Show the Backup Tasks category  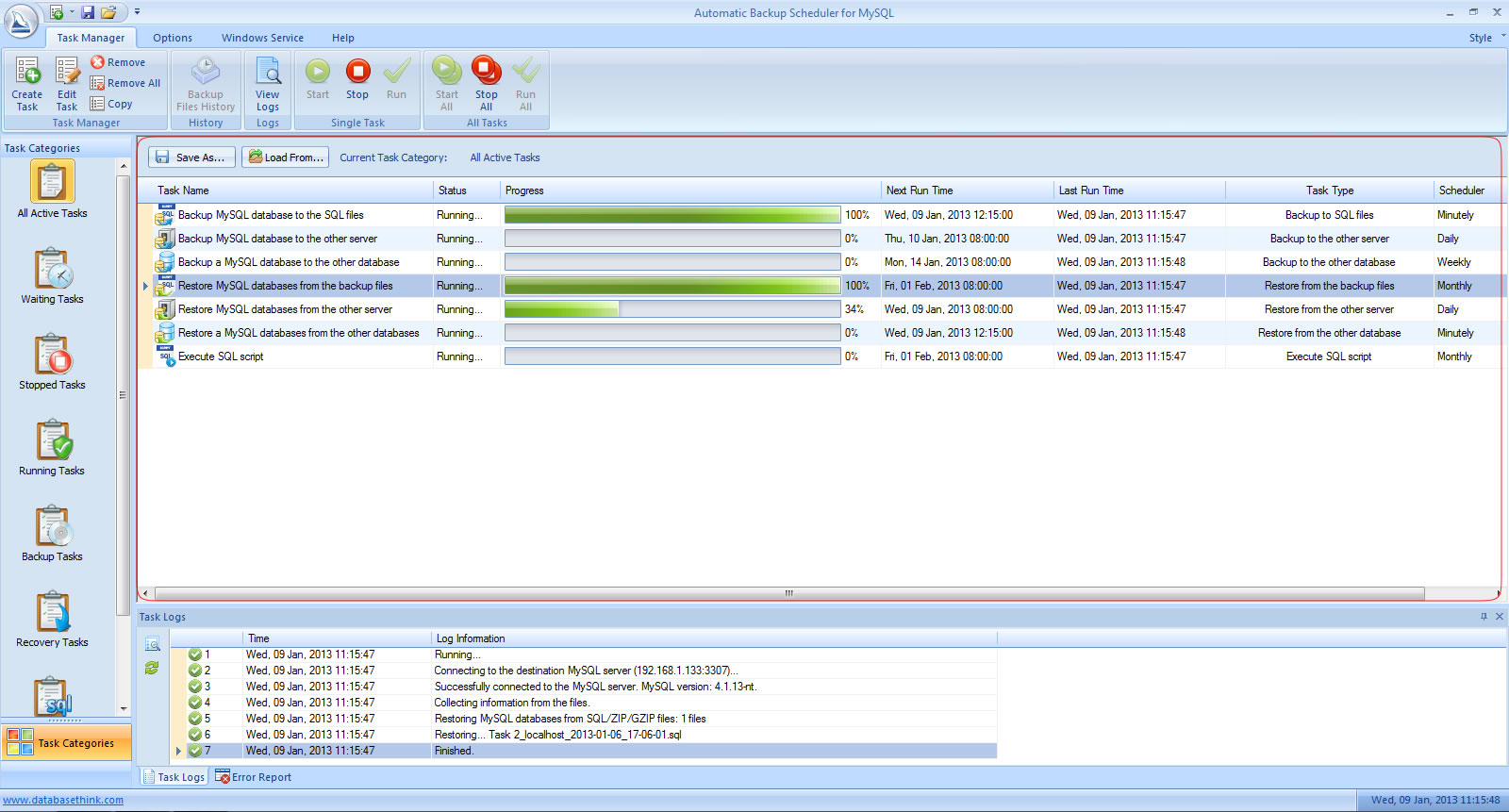(x=52, y=534)
